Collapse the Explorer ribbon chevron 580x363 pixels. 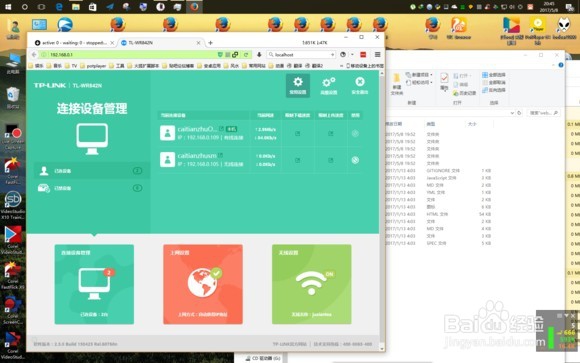point(554,65)
